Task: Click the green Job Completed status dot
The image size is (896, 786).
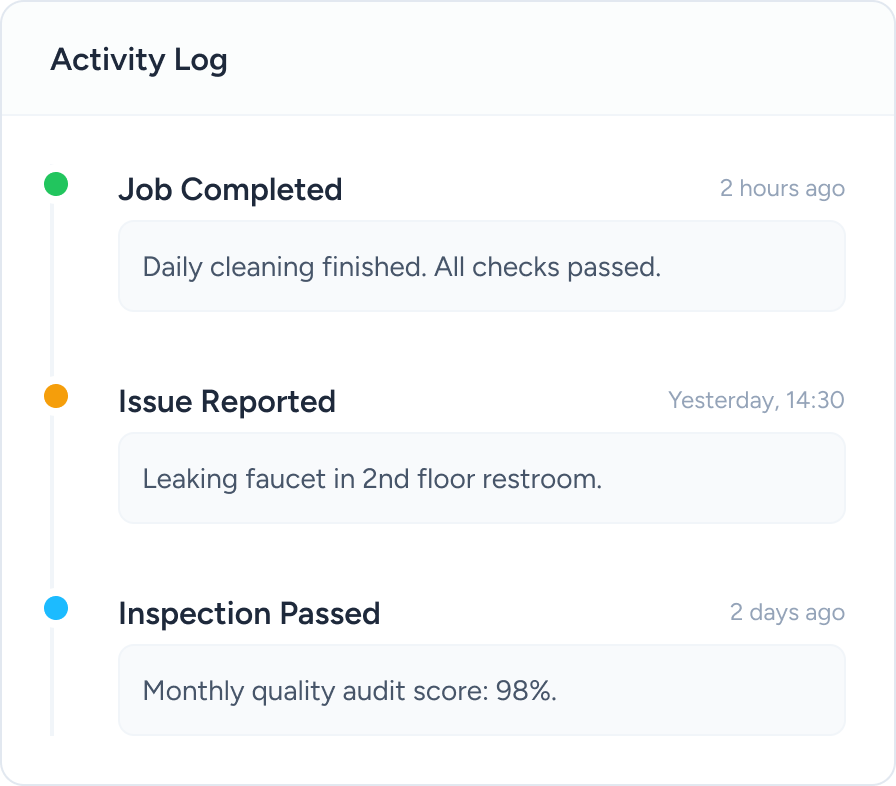Action: point(56,184)
